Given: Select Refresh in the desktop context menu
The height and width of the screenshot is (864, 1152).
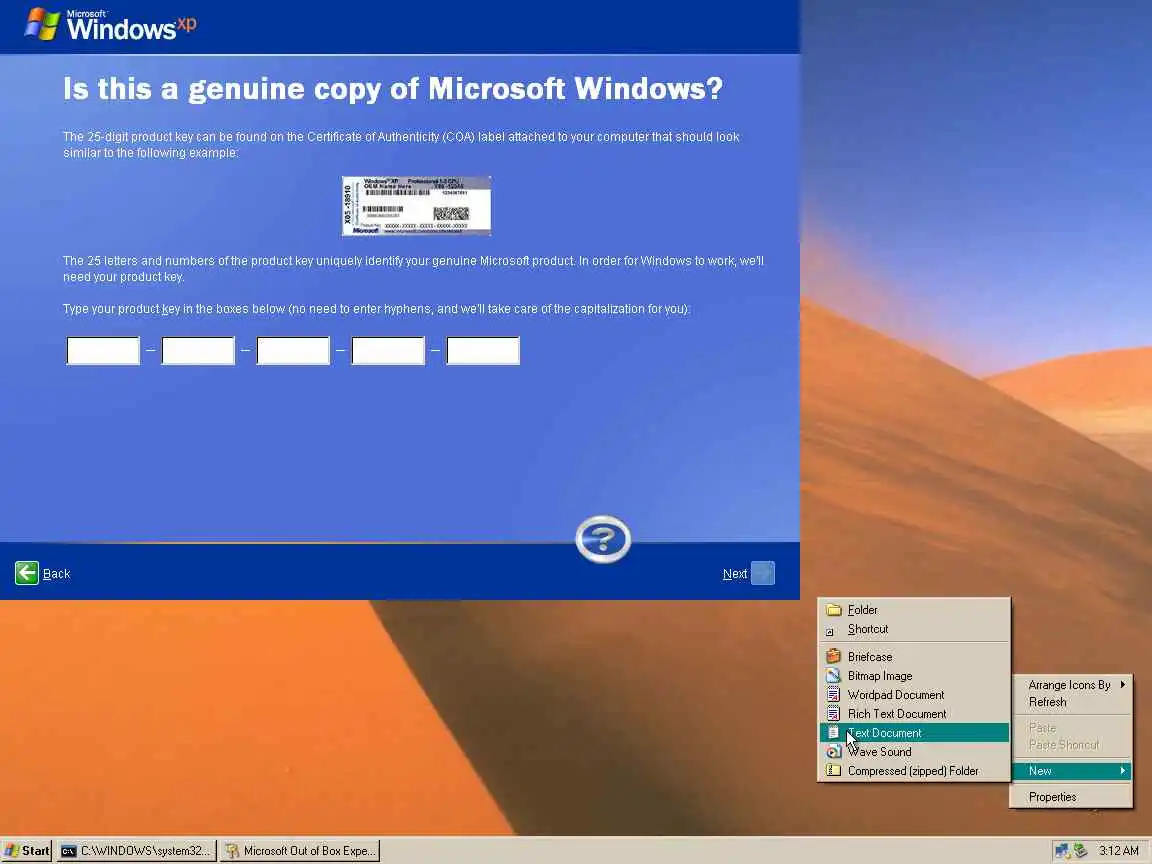Looking at the screenshot, I should [1071, 702].
